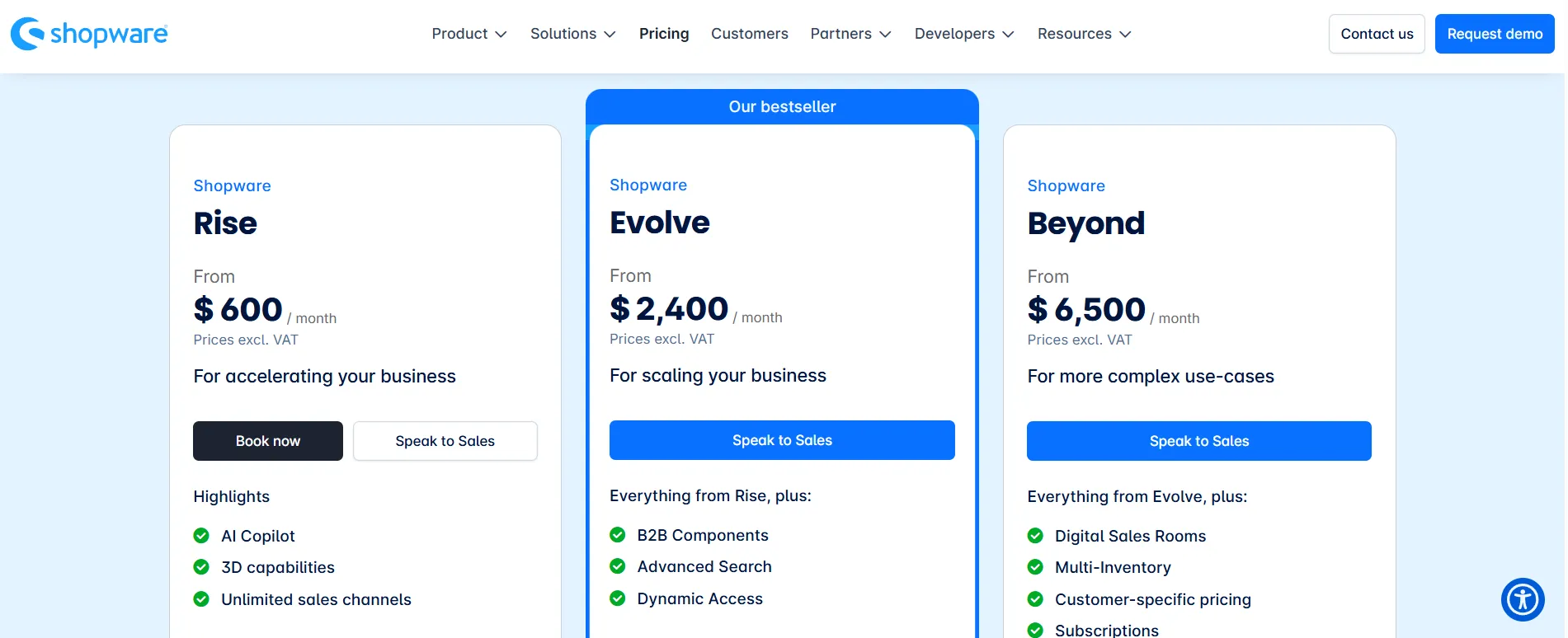This screenshot has width=1568, height=638.
Task: Expand the Resources dropdown menu
Action: (x=1084, y=34)
